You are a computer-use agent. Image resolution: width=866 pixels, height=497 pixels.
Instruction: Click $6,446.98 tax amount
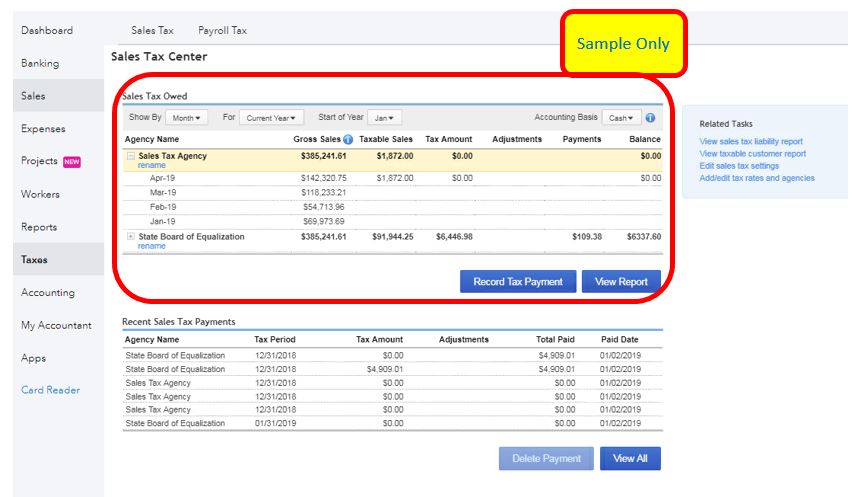[x=454, y=236]
